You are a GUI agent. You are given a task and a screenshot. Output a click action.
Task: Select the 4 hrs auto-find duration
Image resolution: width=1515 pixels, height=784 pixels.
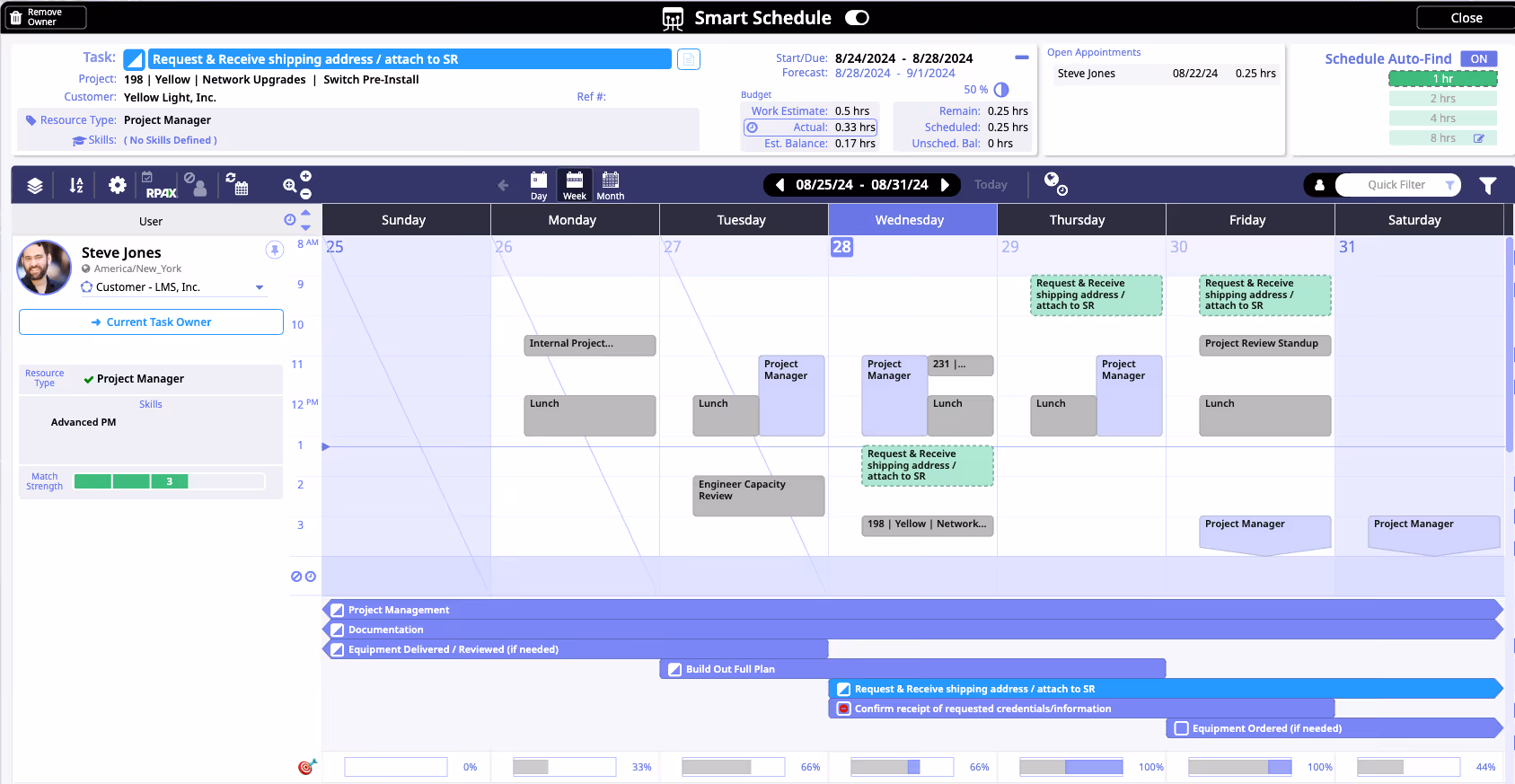(x=1443, y=119)
